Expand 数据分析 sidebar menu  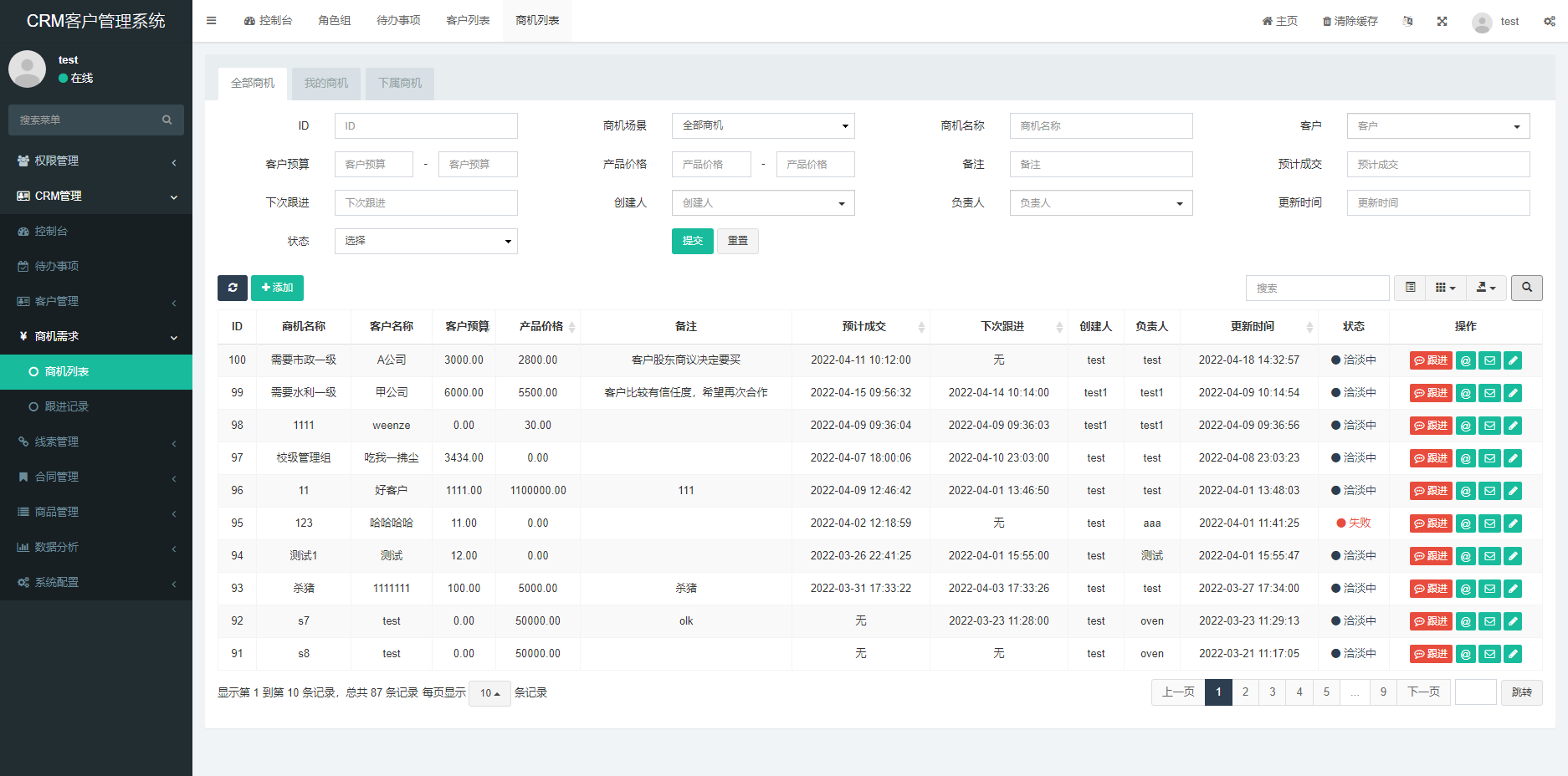click(x=96, y=548)
